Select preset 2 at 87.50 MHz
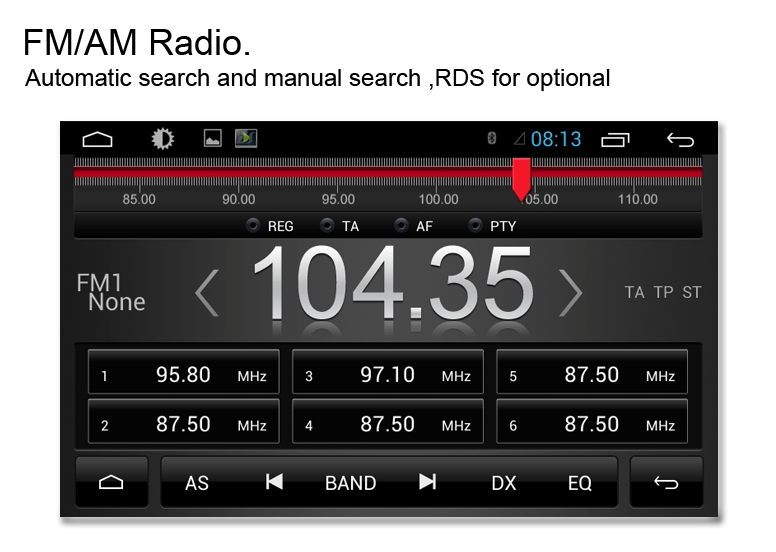 click(x=184, y=421)
